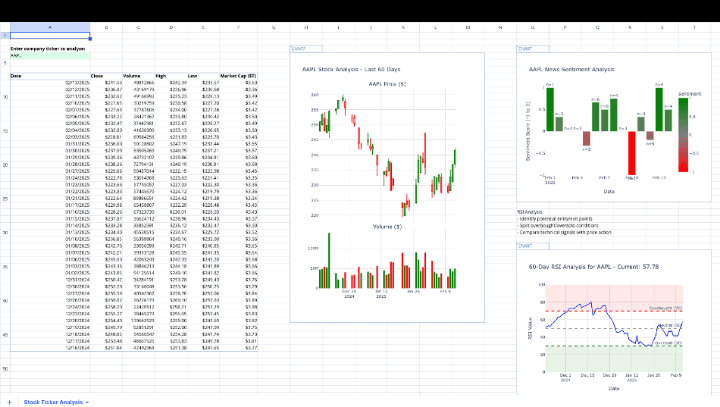Click 'Identify potential entry/exit points' text
The width and height of the screenshot is (720, 407).
pyautogui.click(x=555, y=219)
